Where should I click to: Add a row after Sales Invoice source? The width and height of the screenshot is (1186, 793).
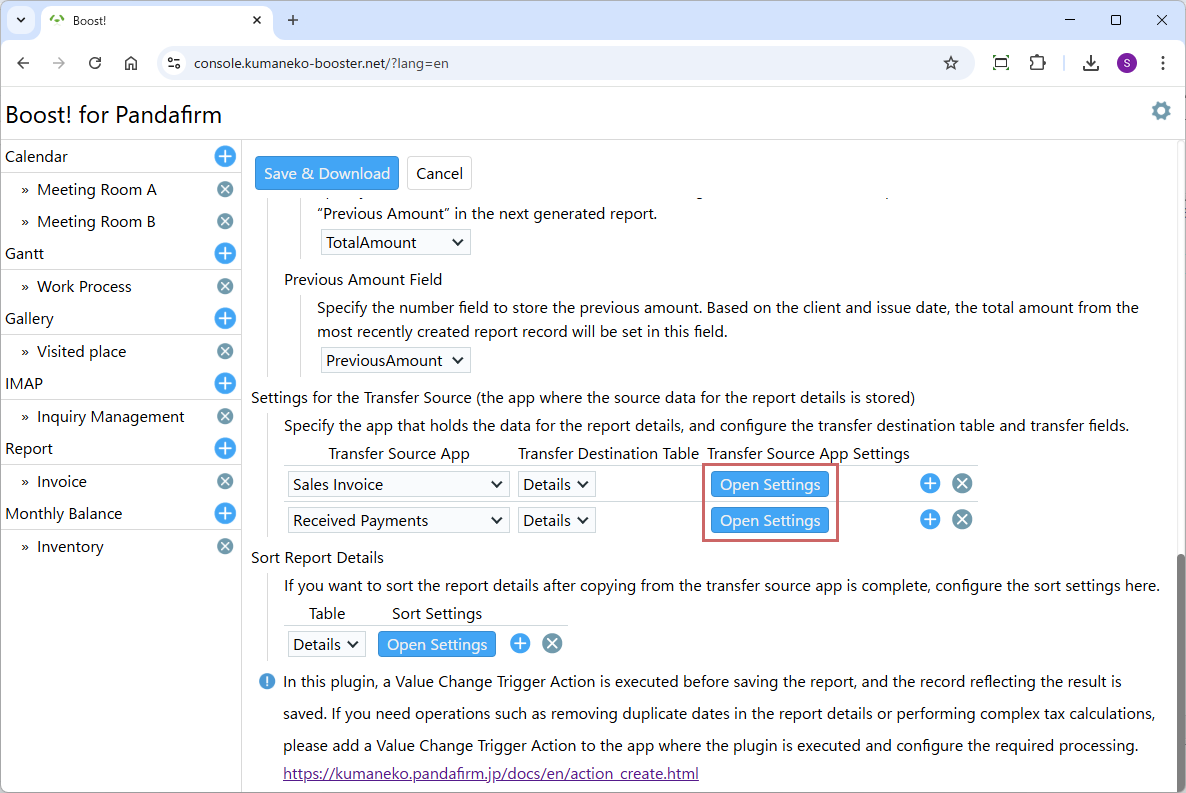pos(930,484)
